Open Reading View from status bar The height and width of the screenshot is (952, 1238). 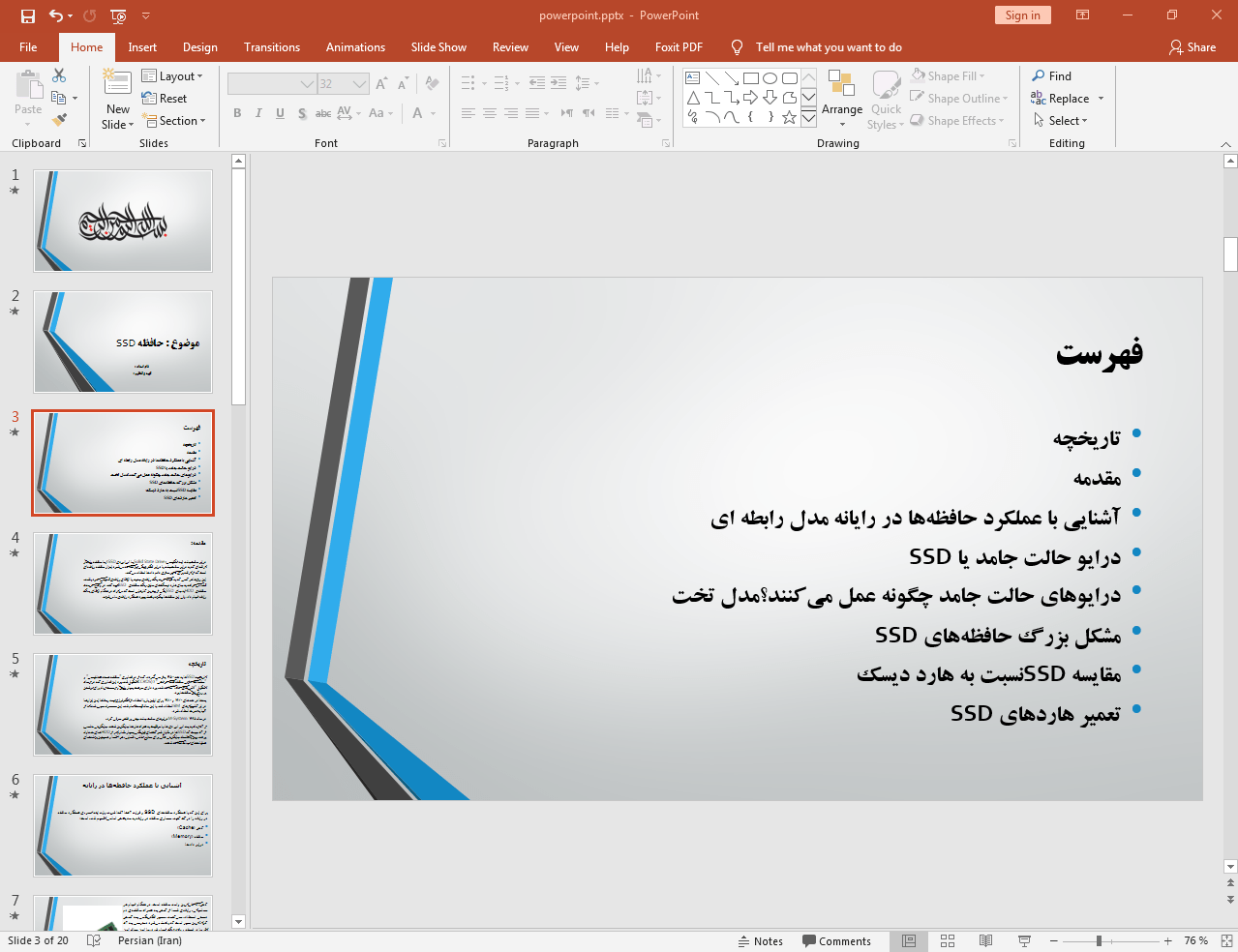[x=985, y=940]
